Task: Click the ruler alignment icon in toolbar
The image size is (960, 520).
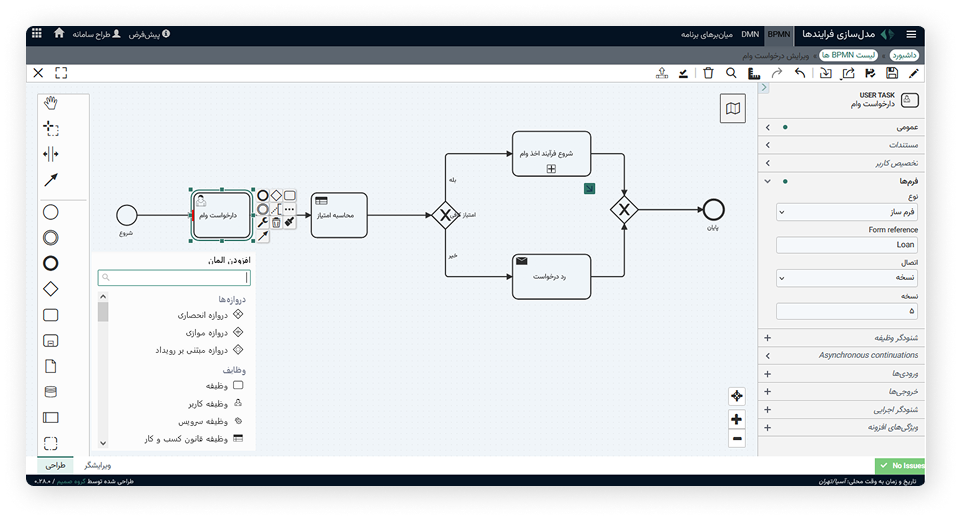Action: (x=754, y=73)
